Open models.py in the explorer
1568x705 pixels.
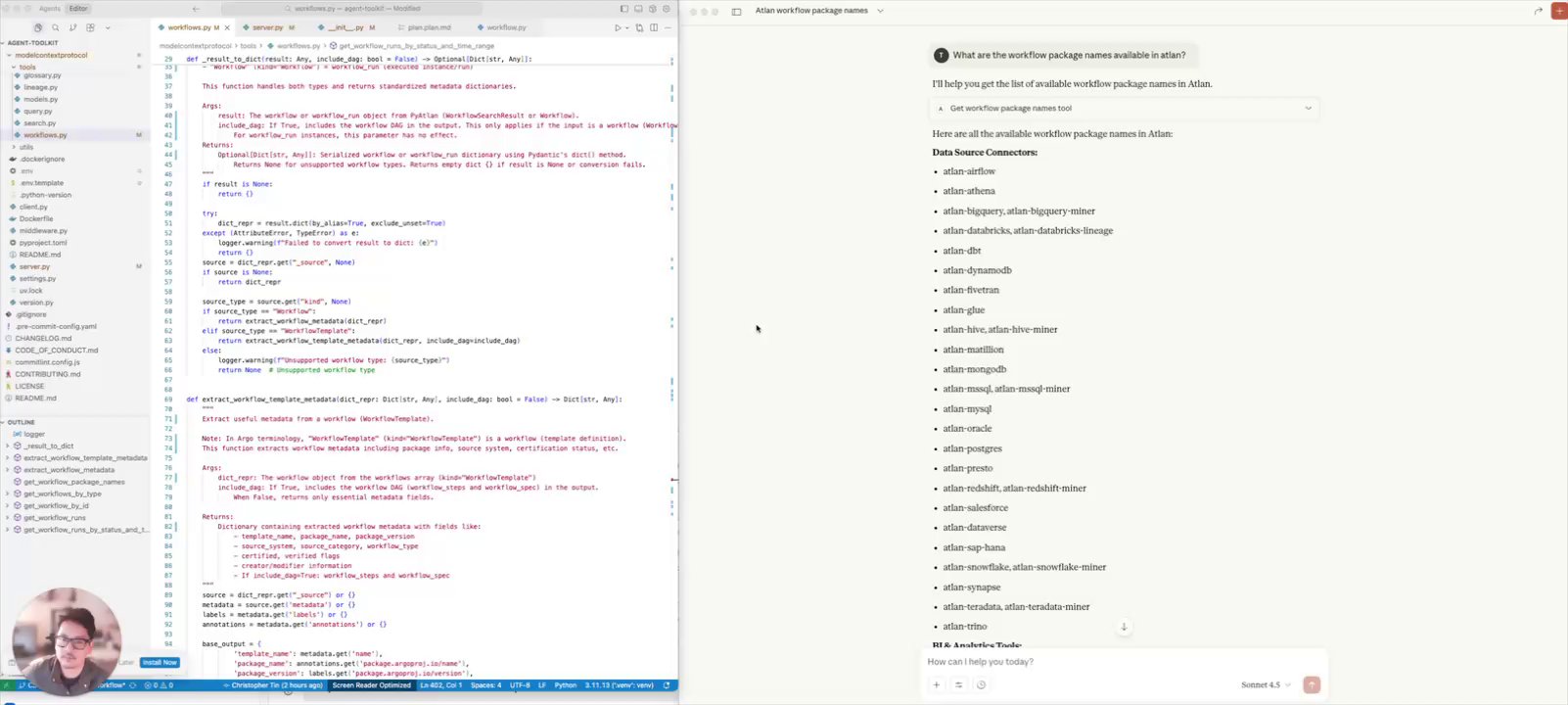point(41,99)
